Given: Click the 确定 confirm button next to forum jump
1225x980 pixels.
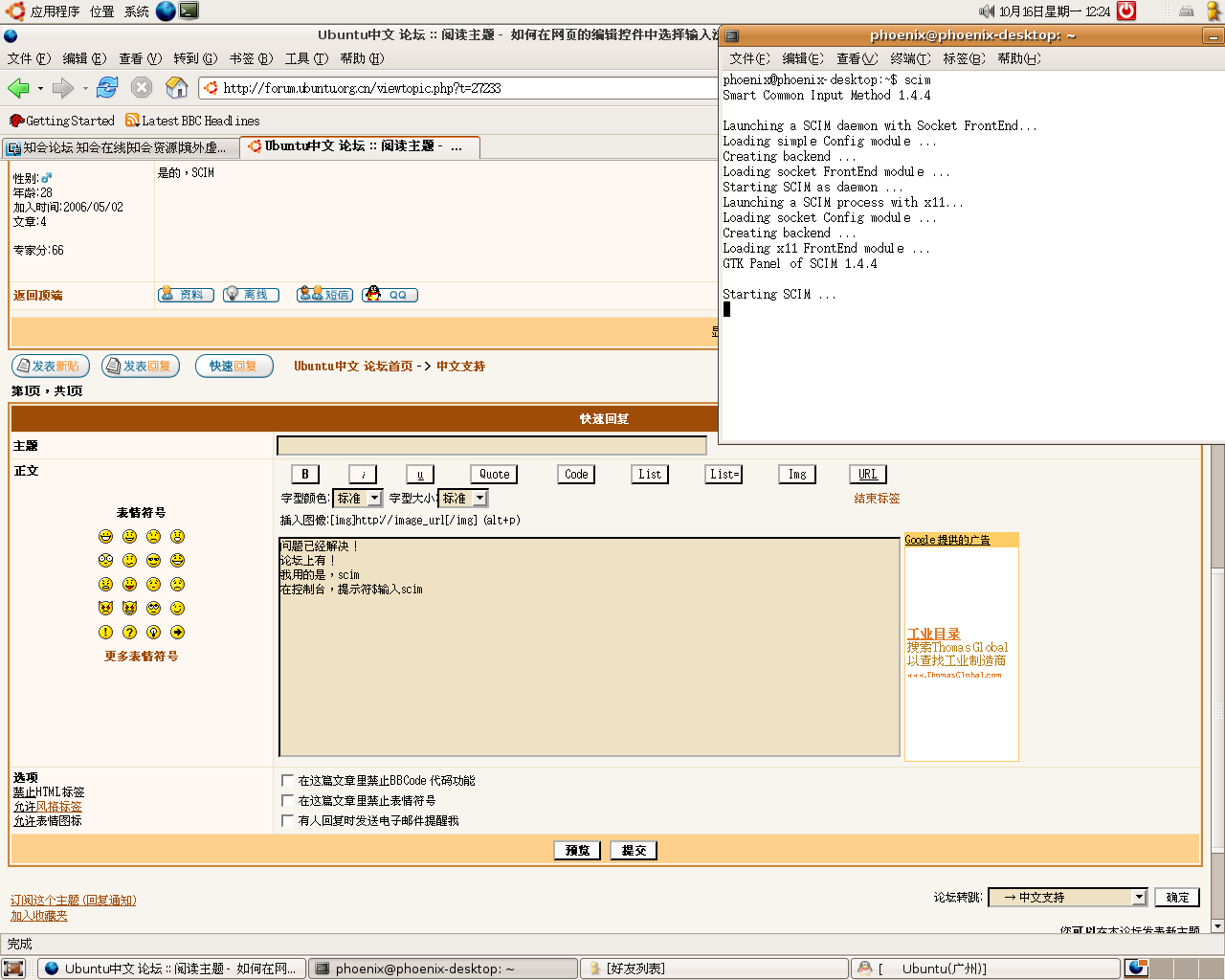Looking at the screenshot, I should coord(1177,897).
